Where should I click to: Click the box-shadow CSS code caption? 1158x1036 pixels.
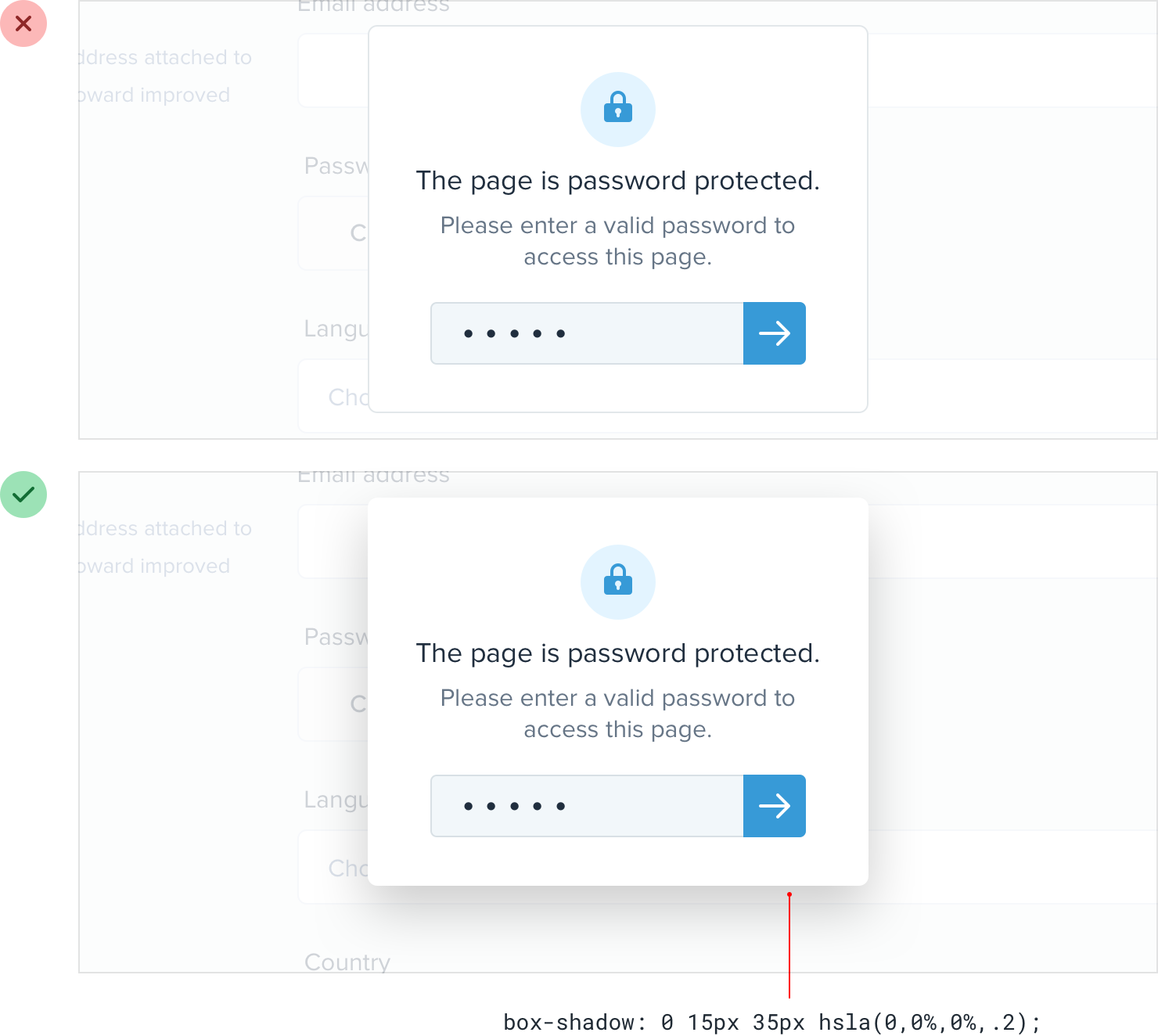(x=772, y=1022)
